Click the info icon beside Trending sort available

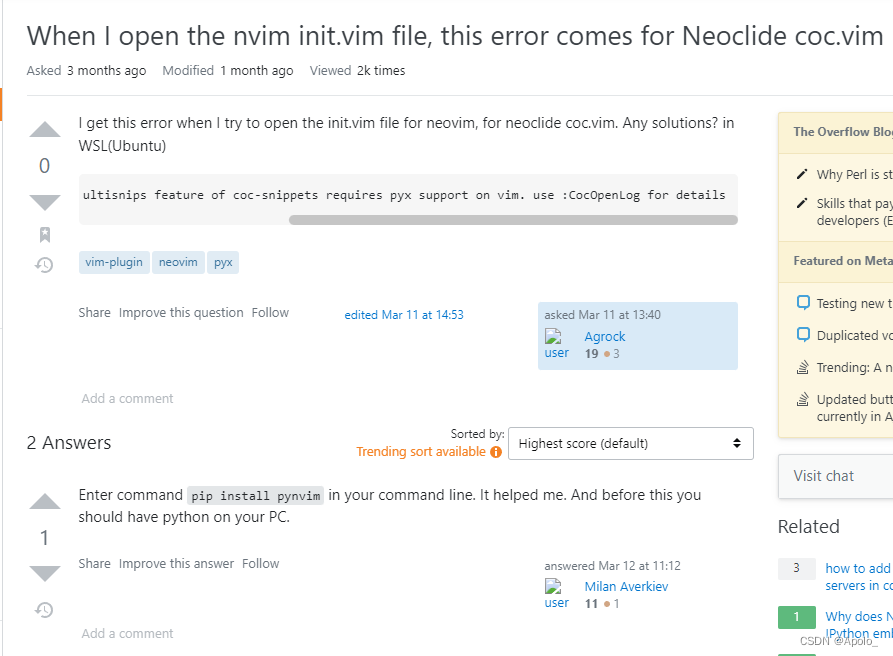pyautogui.click(x=497, y=451)
